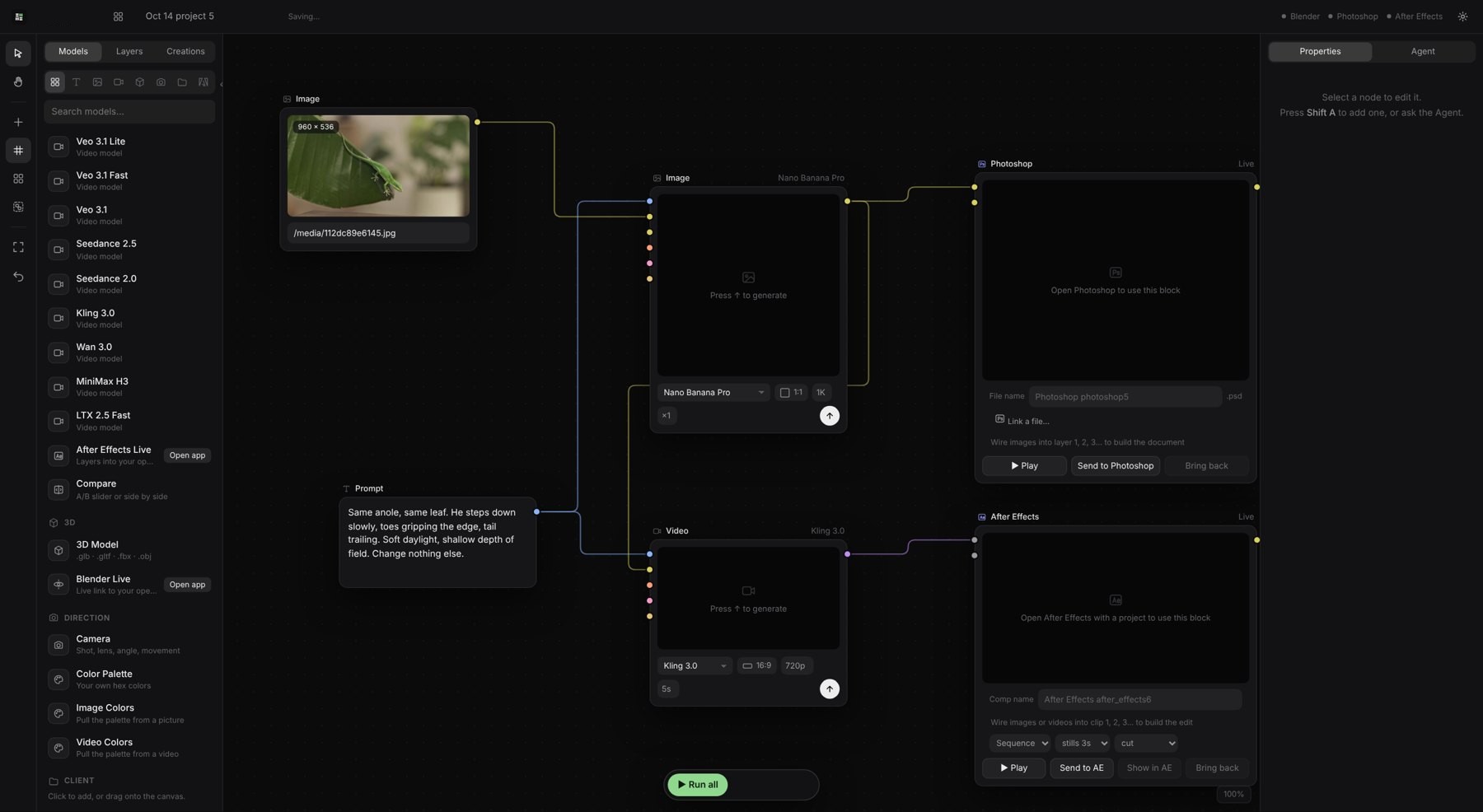Click the plus add-node icon
This screenshot has width=1483, height=812.
click(18, 123)
